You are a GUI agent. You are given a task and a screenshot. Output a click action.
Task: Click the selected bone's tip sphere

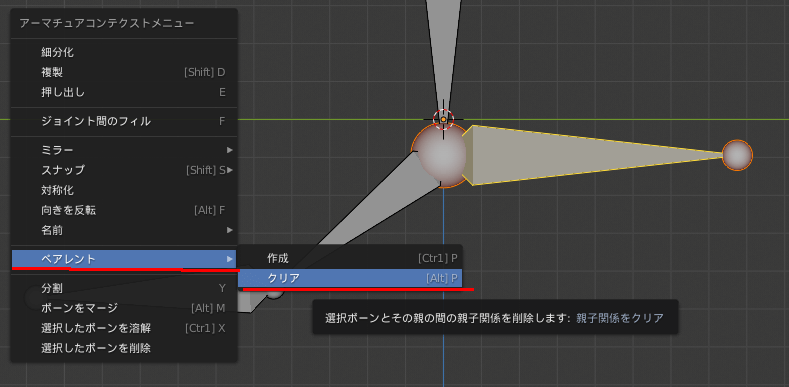point(737,155)
